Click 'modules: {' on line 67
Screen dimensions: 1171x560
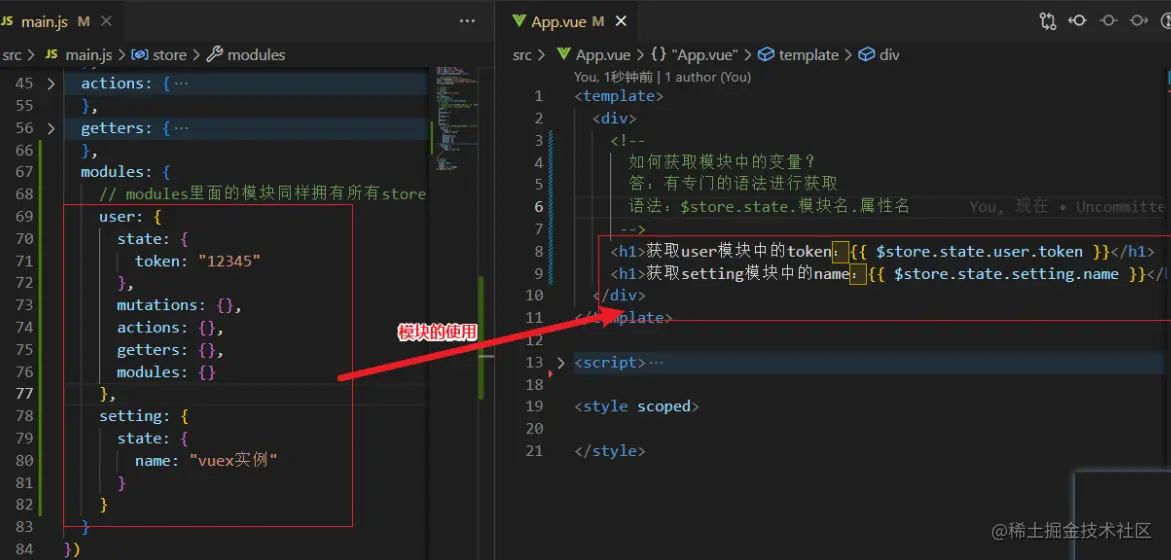click(x=125, y=172)
